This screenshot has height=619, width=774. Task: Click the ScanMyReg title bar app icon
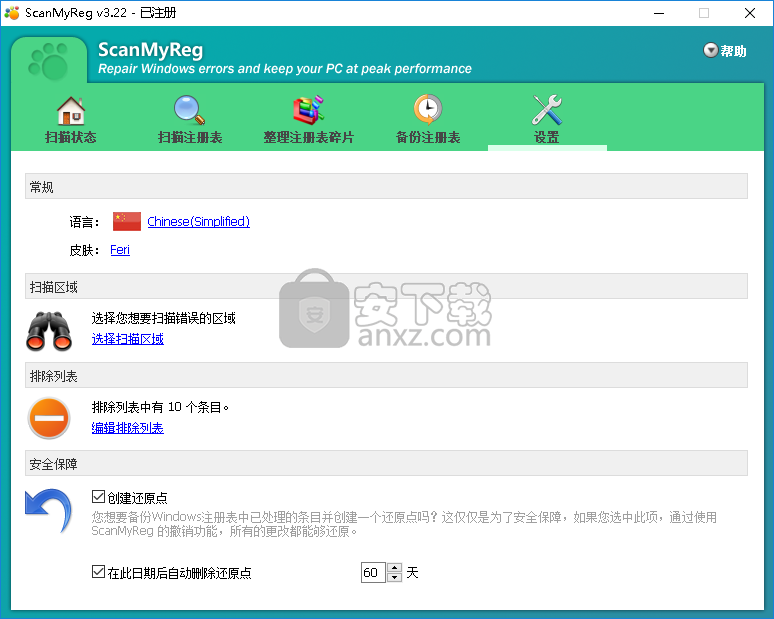tap(12, 13)
